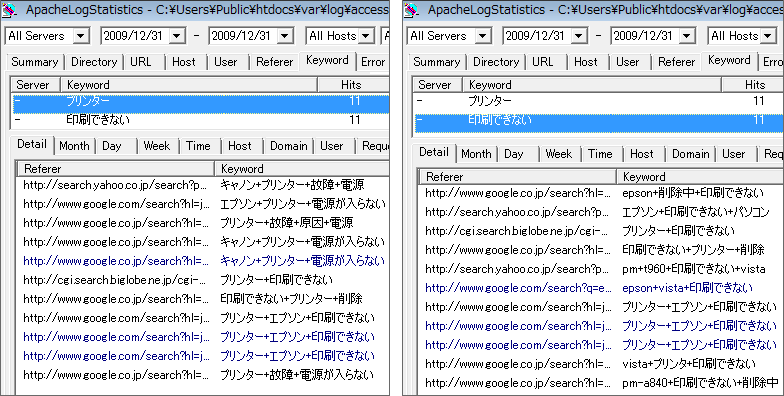Switch to Referer tab in left window

[x=274, y=62]
